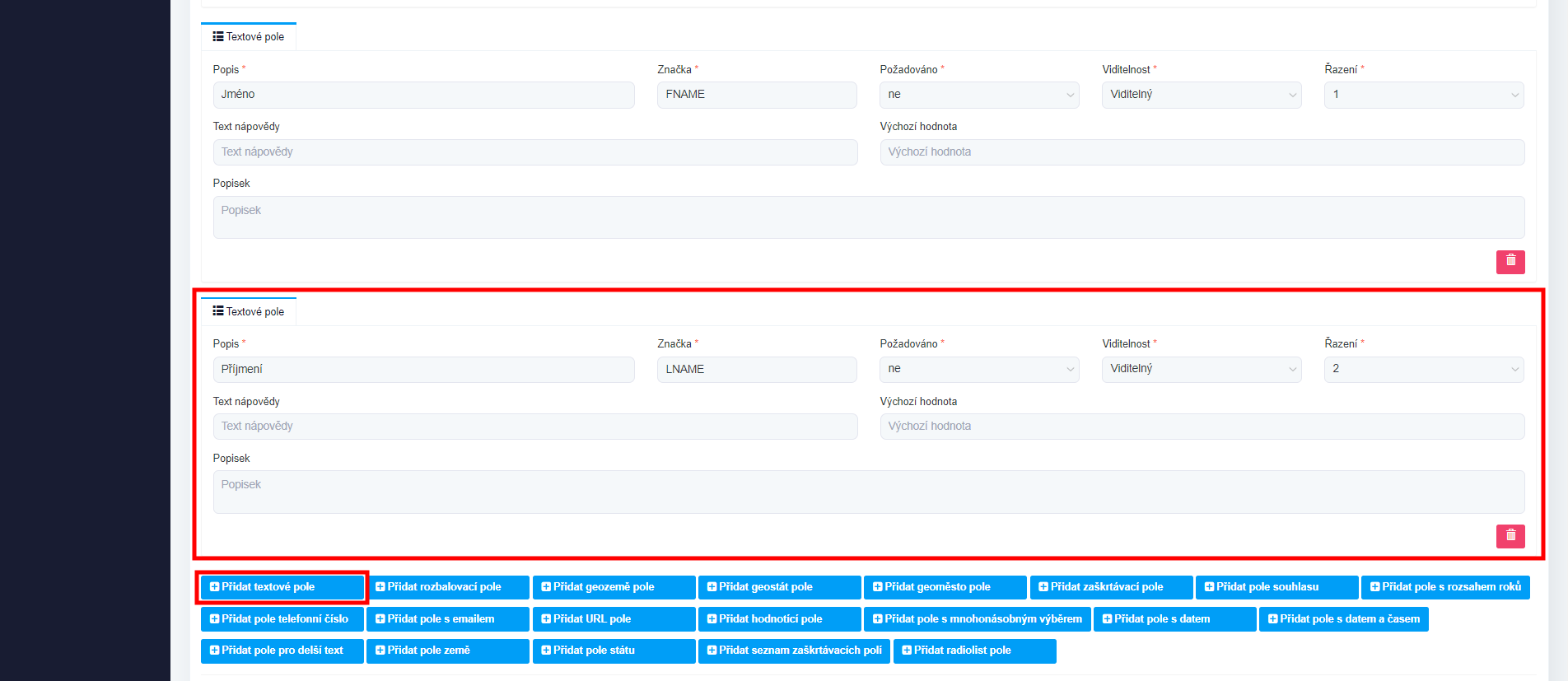Focus the Značka input containing LNAME
Screen dimensions: 1568x681
tap(757, 370)
